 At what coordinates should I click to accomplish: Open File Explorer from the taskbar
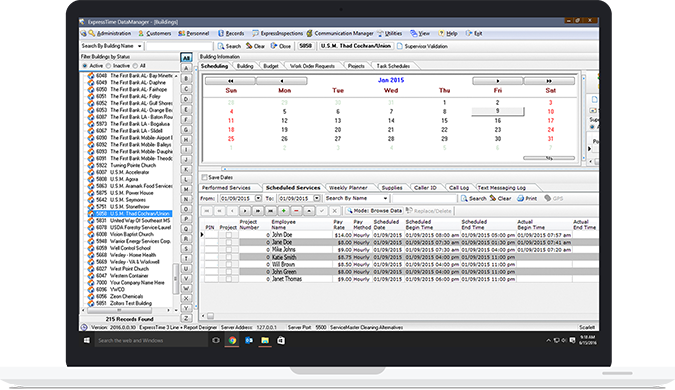[265, 340]
